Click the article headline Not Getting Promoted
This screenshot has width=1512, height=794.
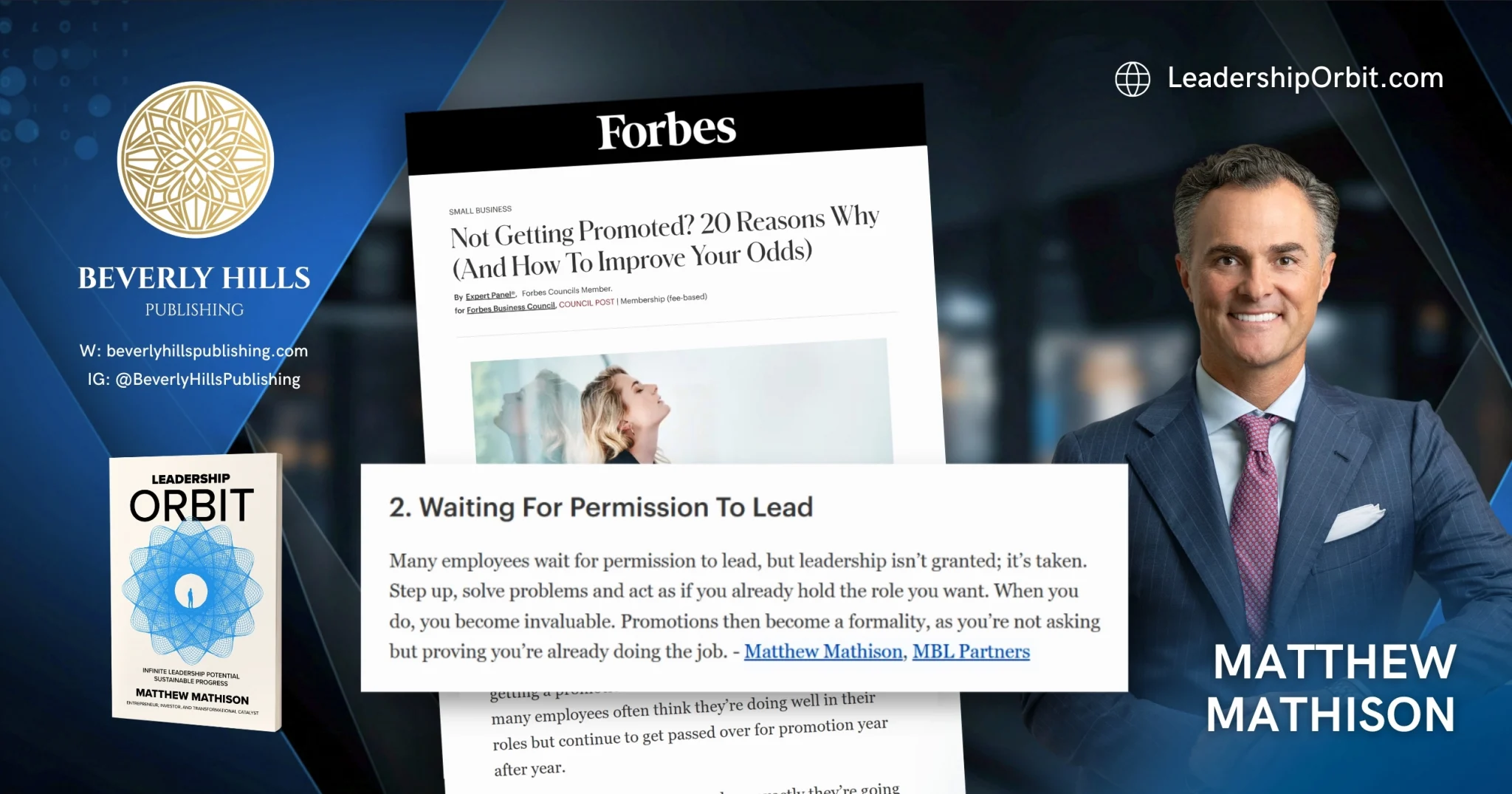point(664,243)
